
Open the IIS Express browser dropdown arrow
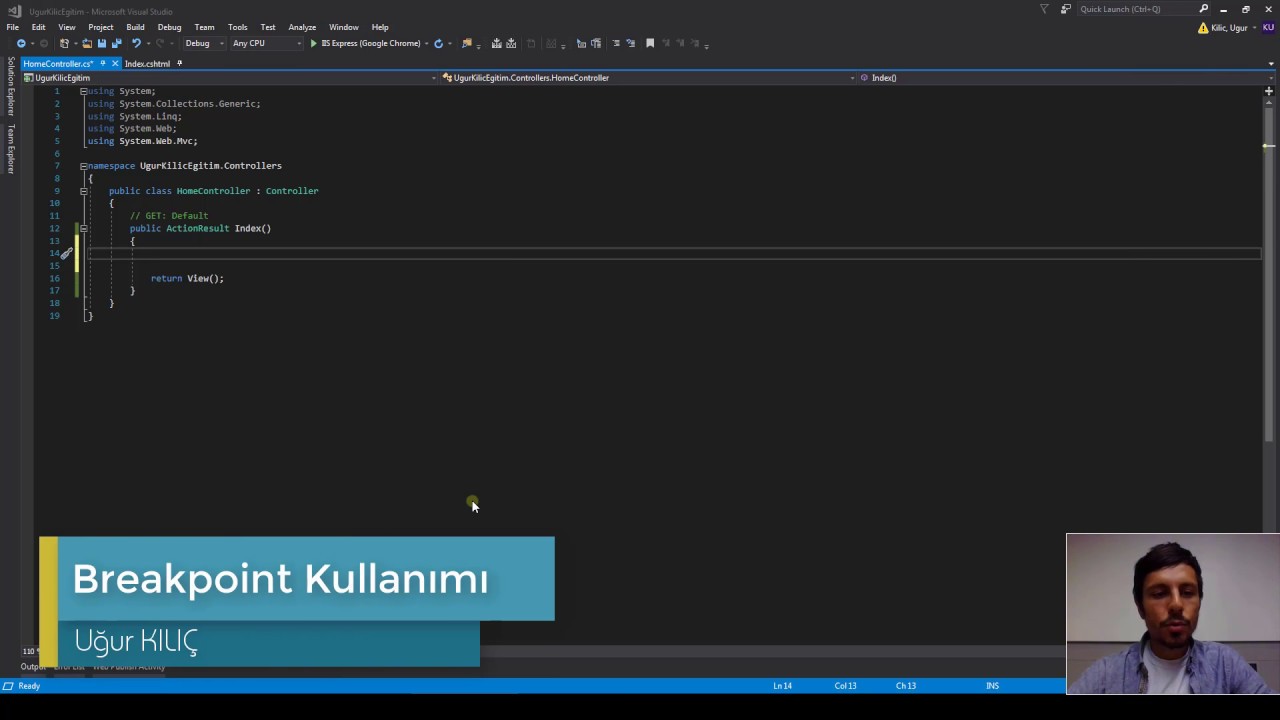coord(426,43)
